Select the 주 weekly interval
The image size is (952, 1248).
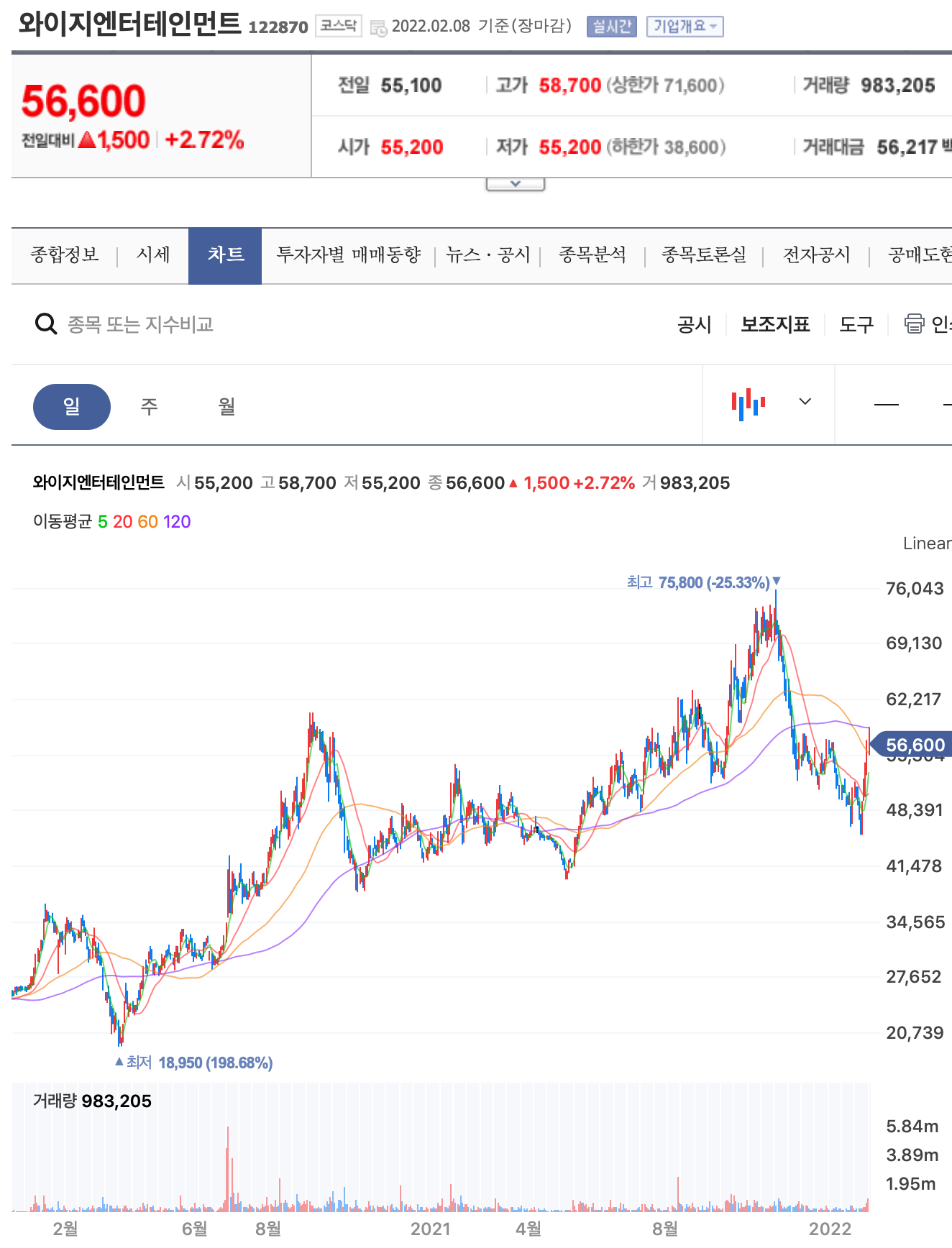tap(149, 407)
